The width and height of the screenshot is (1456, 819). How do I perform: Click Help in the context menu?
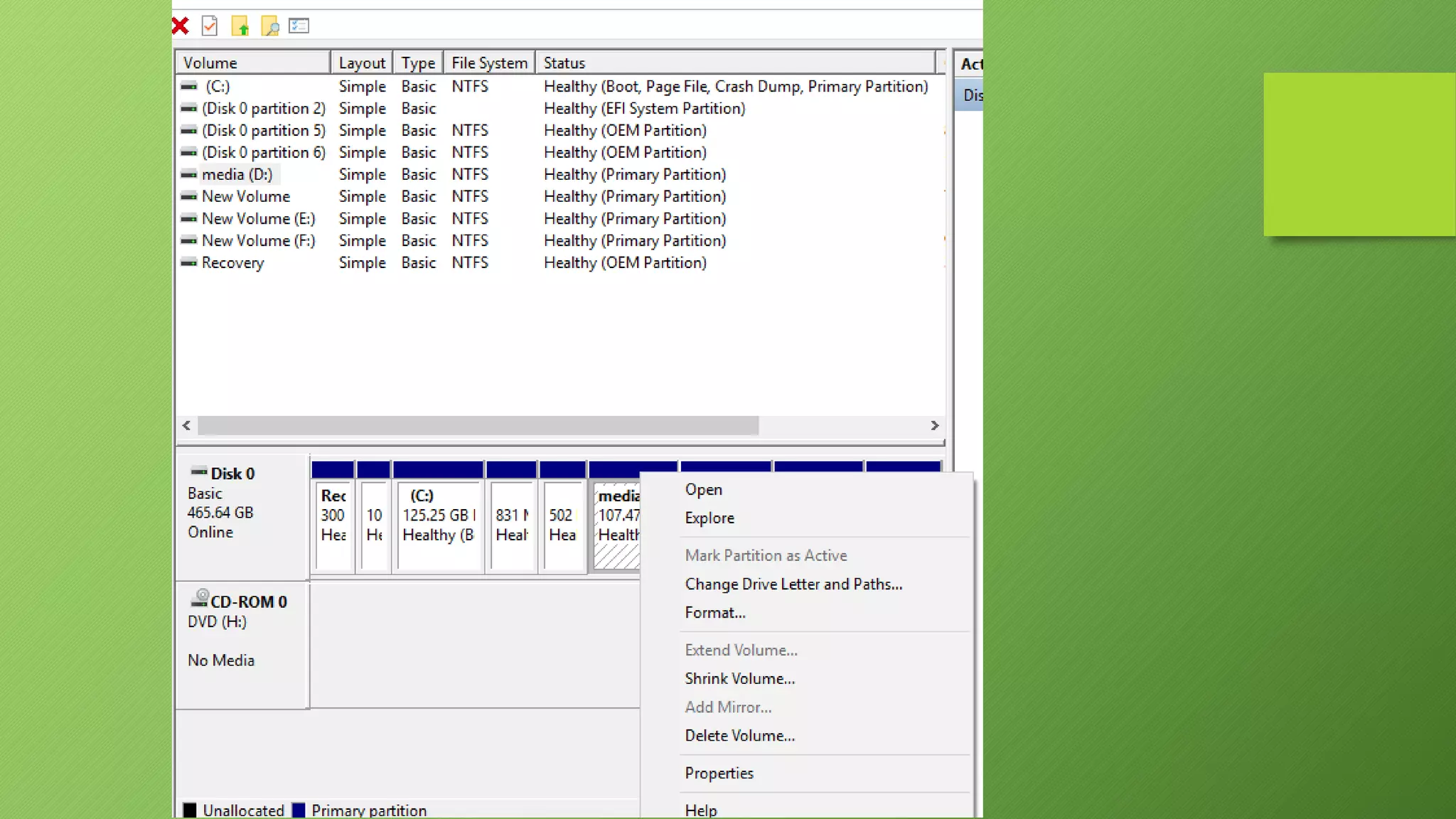(701, 810)
